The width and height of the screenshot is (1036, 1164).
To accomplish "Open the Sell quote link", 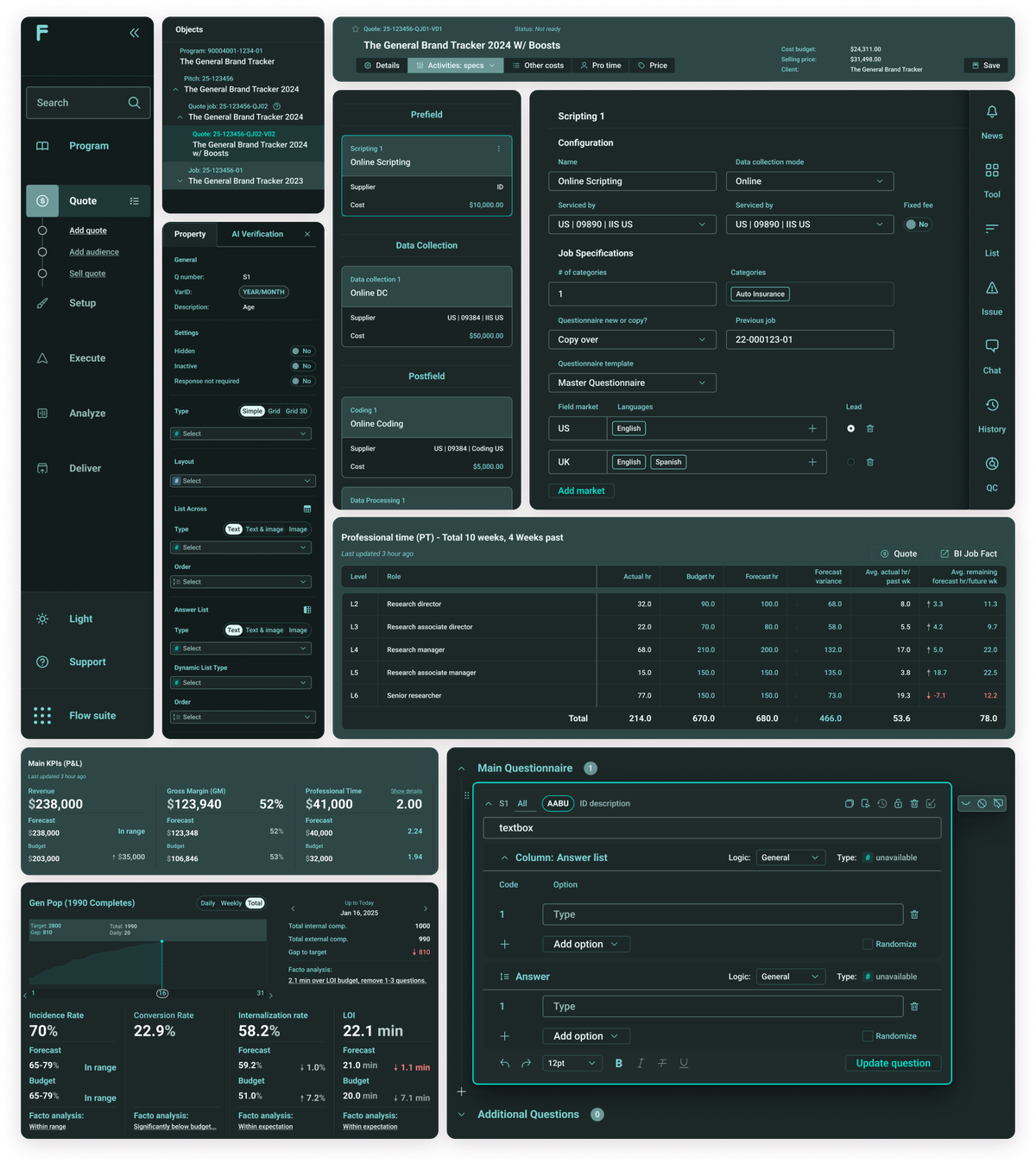I will [x=87, y=274].
